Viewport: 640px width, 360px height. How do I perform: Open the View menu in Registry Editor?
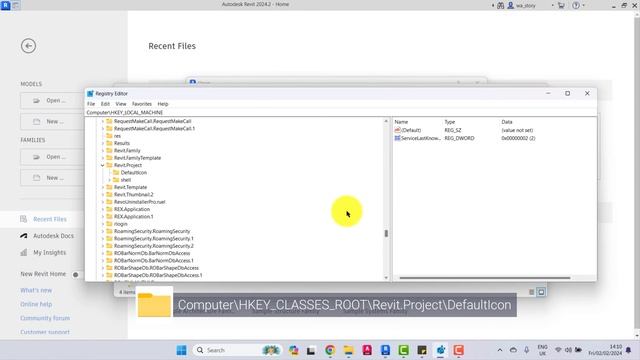coord(121,104)
